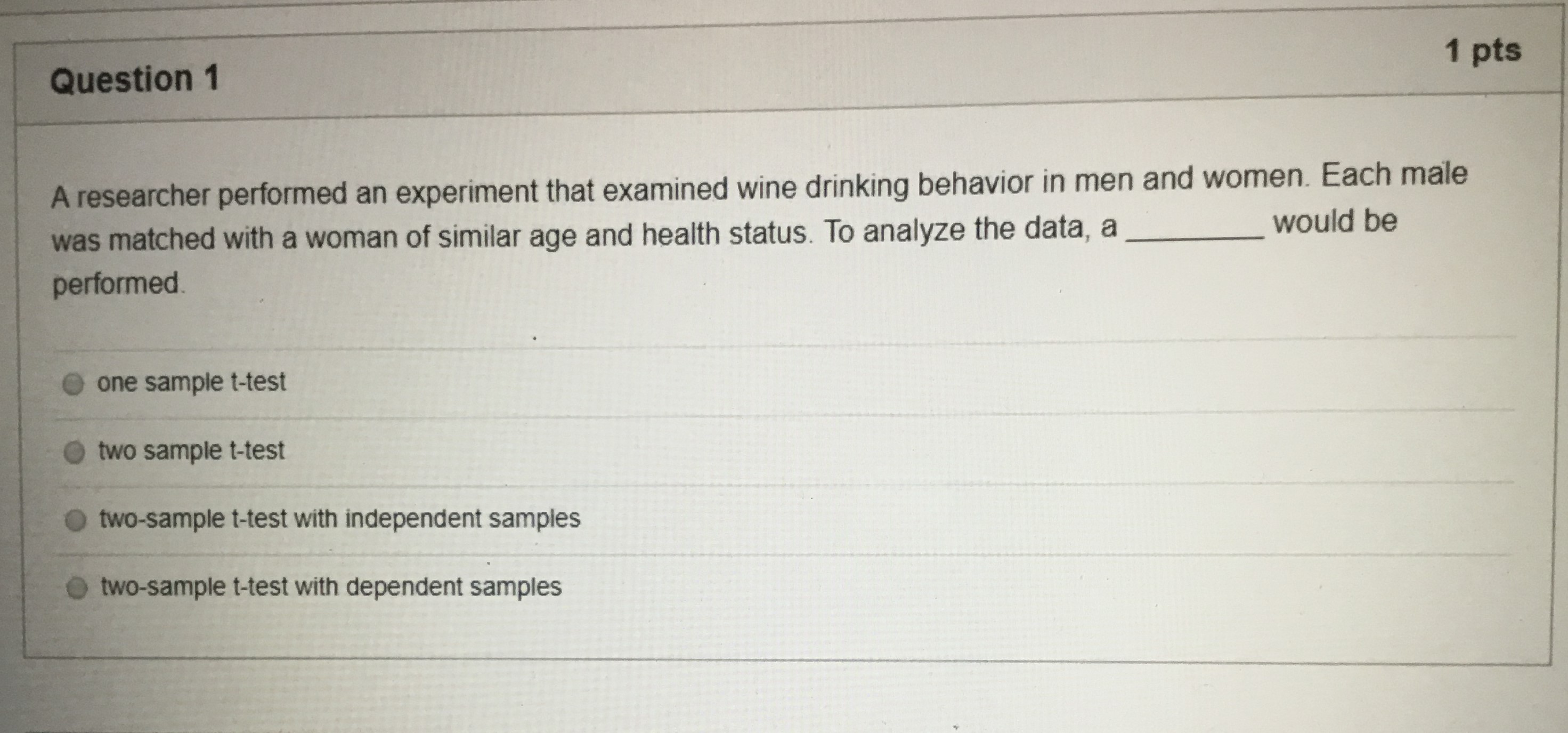
Task: Click 'Each male' at end of first line
Action: pyautogui.click(x=1394, y=175)
